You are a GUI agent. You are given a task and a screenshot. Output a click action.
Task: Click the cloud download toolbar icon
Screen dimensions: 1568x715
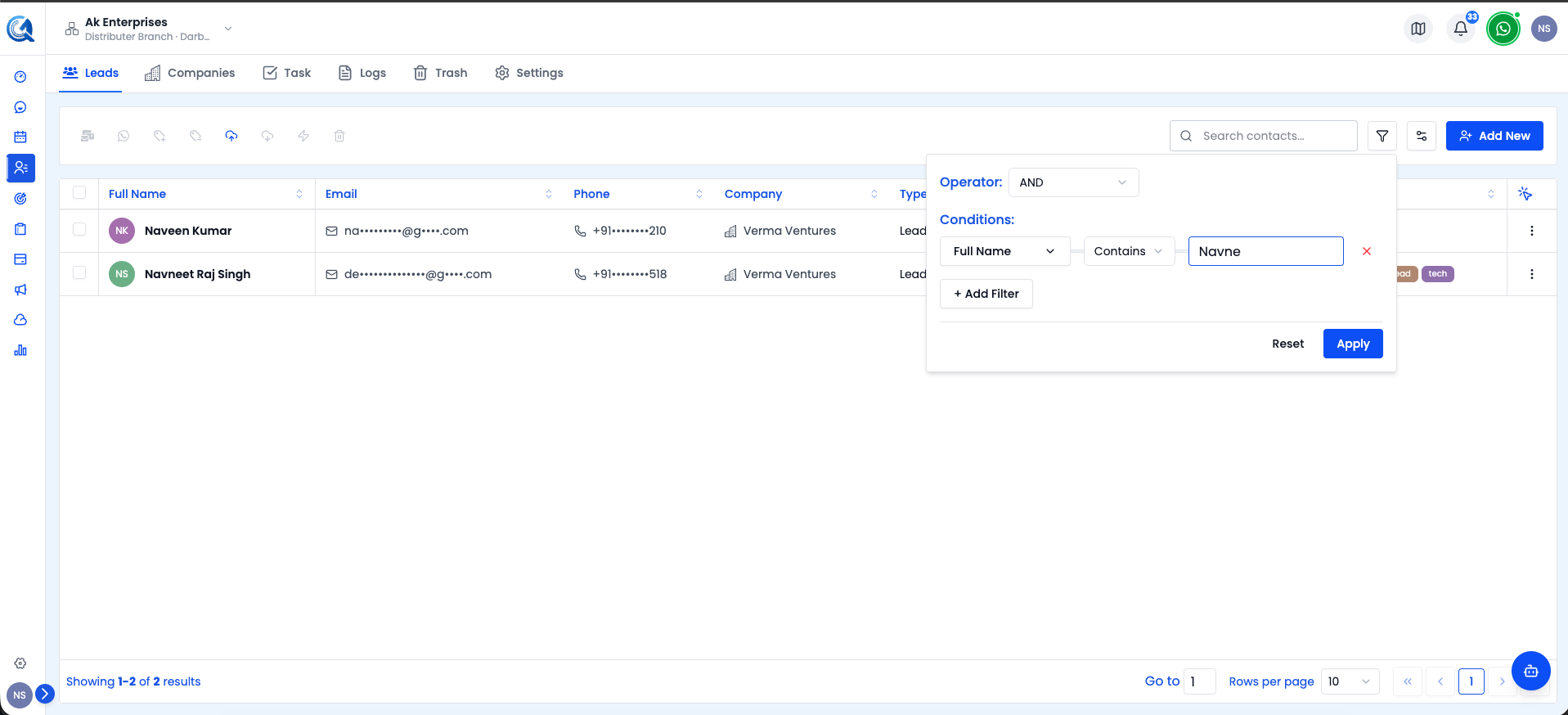pos(267,136)
